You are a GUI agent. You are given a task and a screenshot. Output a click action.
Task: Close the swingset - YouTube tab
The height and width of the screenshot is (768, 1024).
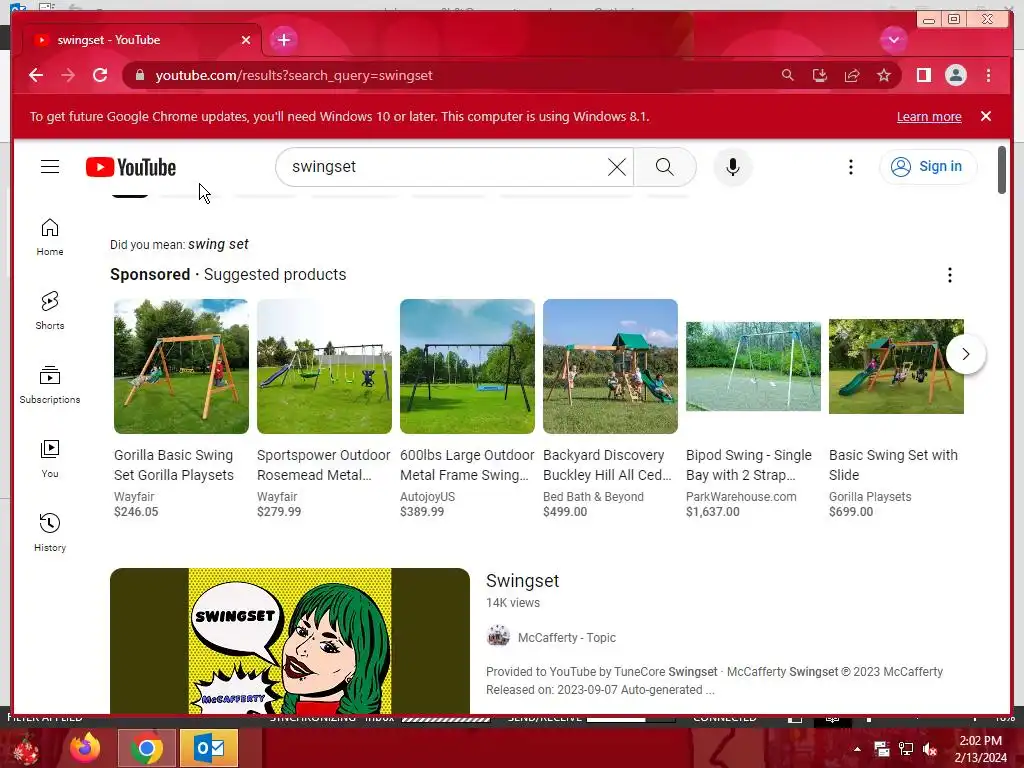[x=246, y=40]
